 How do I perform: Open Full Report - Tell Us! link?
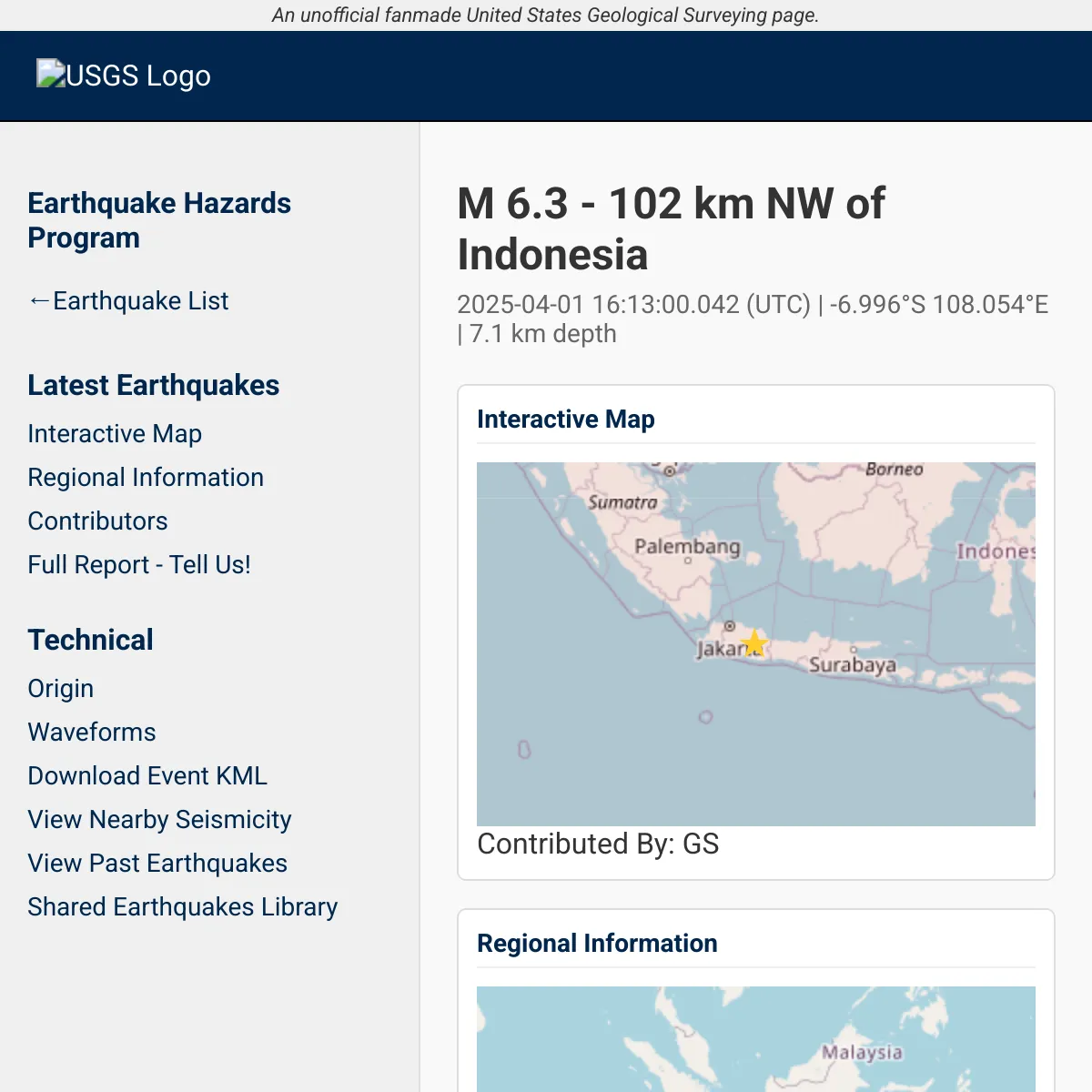click(x=139, y=565)
